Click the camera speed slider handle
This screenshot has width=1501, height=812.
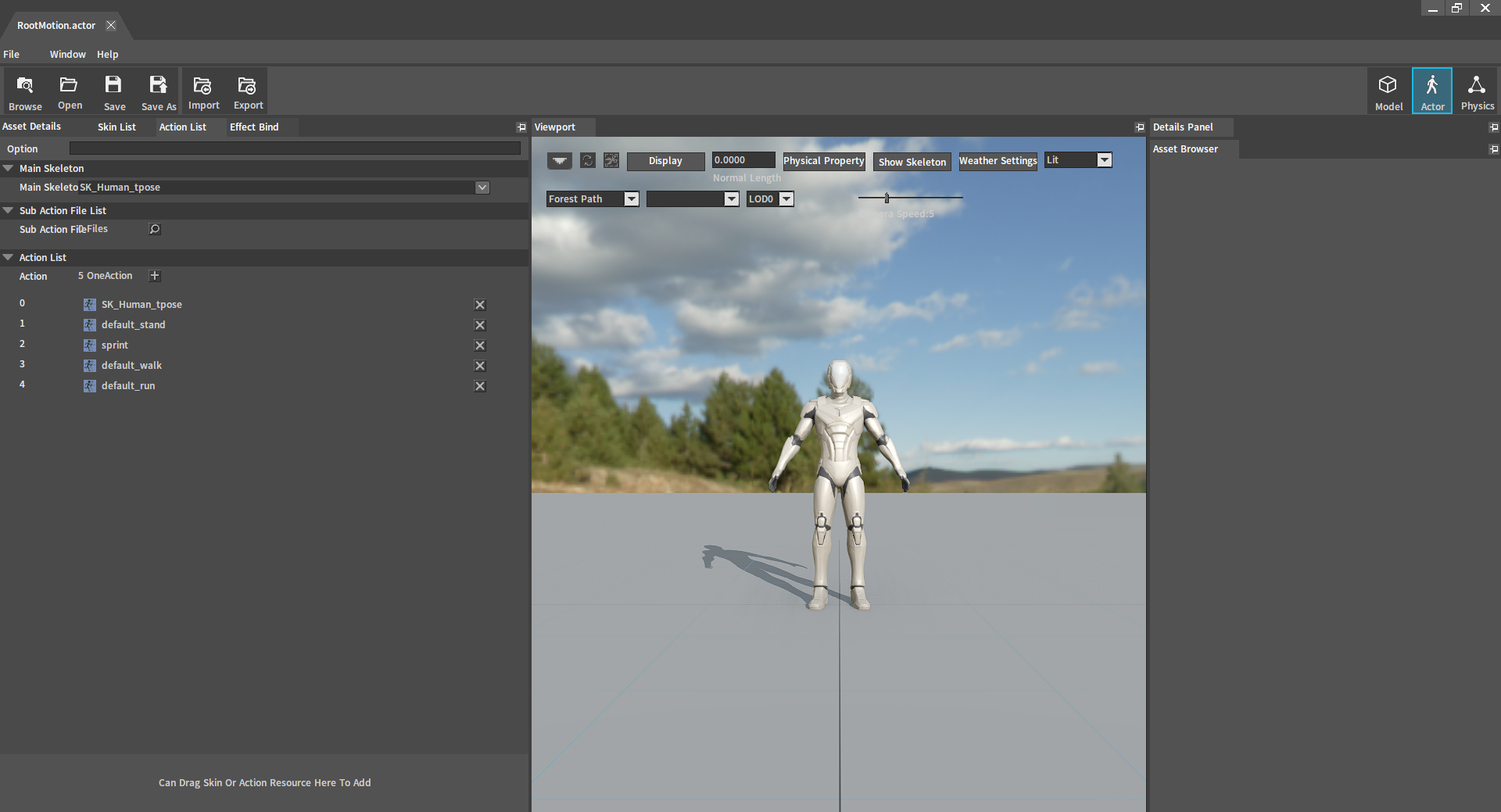(887, 199)
